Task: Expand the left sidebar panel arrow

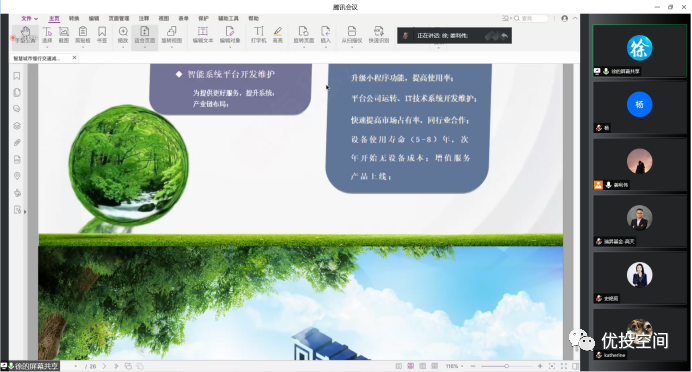Action: (25, 212)
